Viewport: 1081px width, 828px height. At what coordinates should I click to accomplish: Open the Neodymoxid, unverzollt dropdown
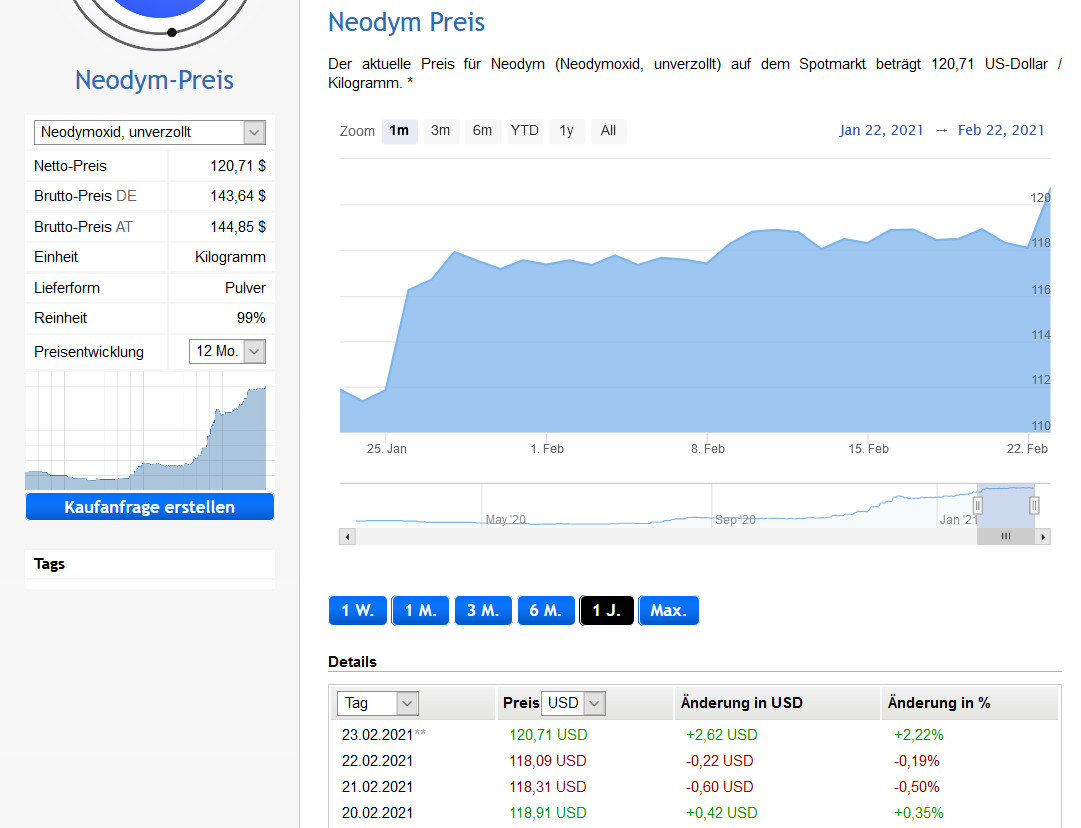tap(150, 132)
